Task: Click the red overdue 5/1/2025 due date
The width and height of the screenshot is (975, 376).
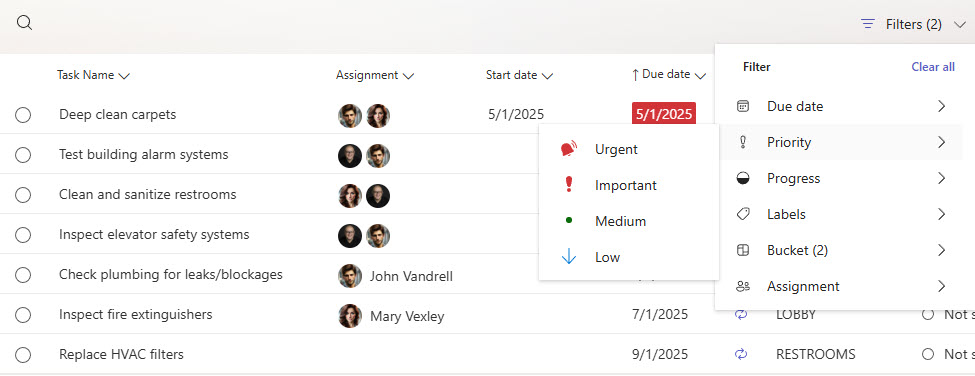Action: (663, 114)
